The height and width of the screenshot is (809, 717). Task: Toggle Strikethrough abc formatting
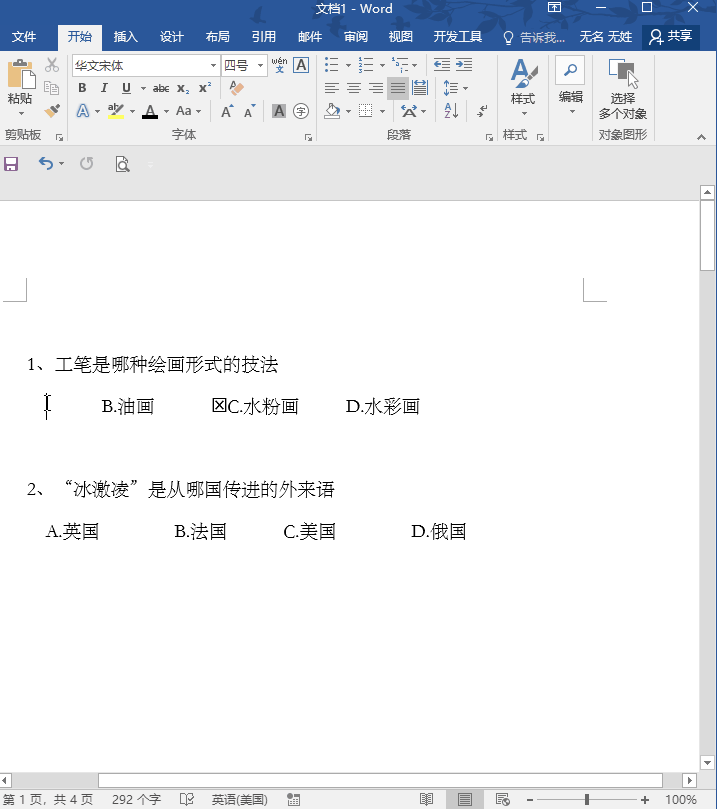pyautogui.click(x=161, y=88)
